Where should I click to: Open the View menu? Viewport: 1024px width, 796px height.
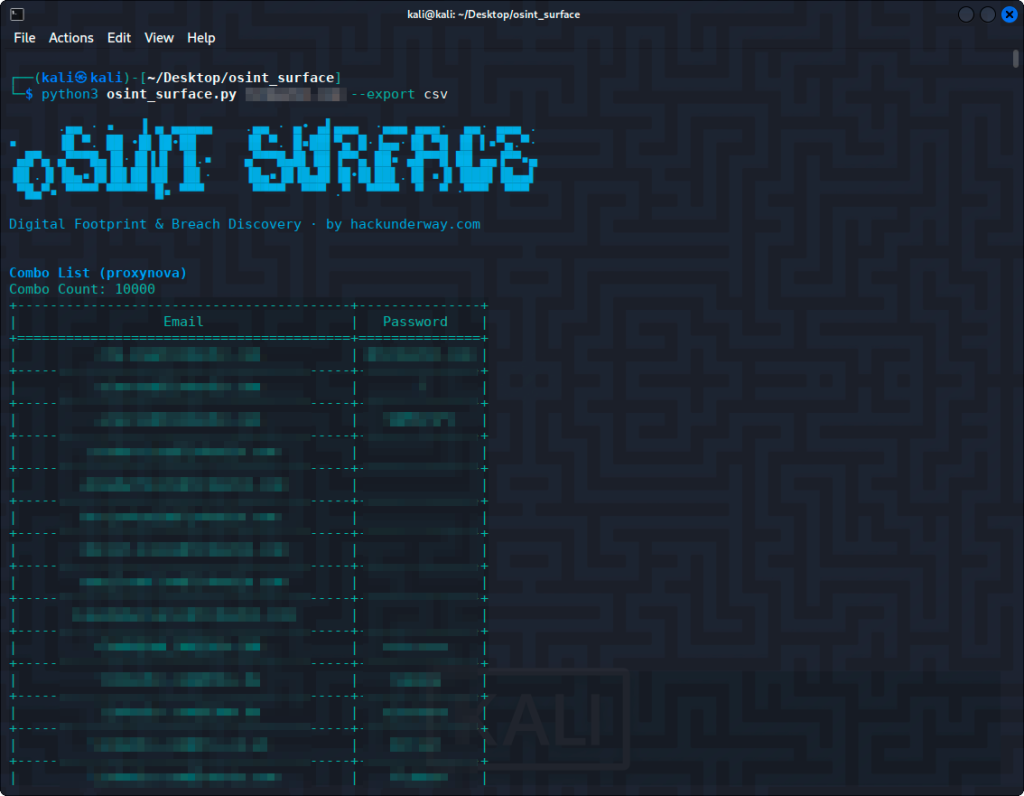tap(158, 37)
